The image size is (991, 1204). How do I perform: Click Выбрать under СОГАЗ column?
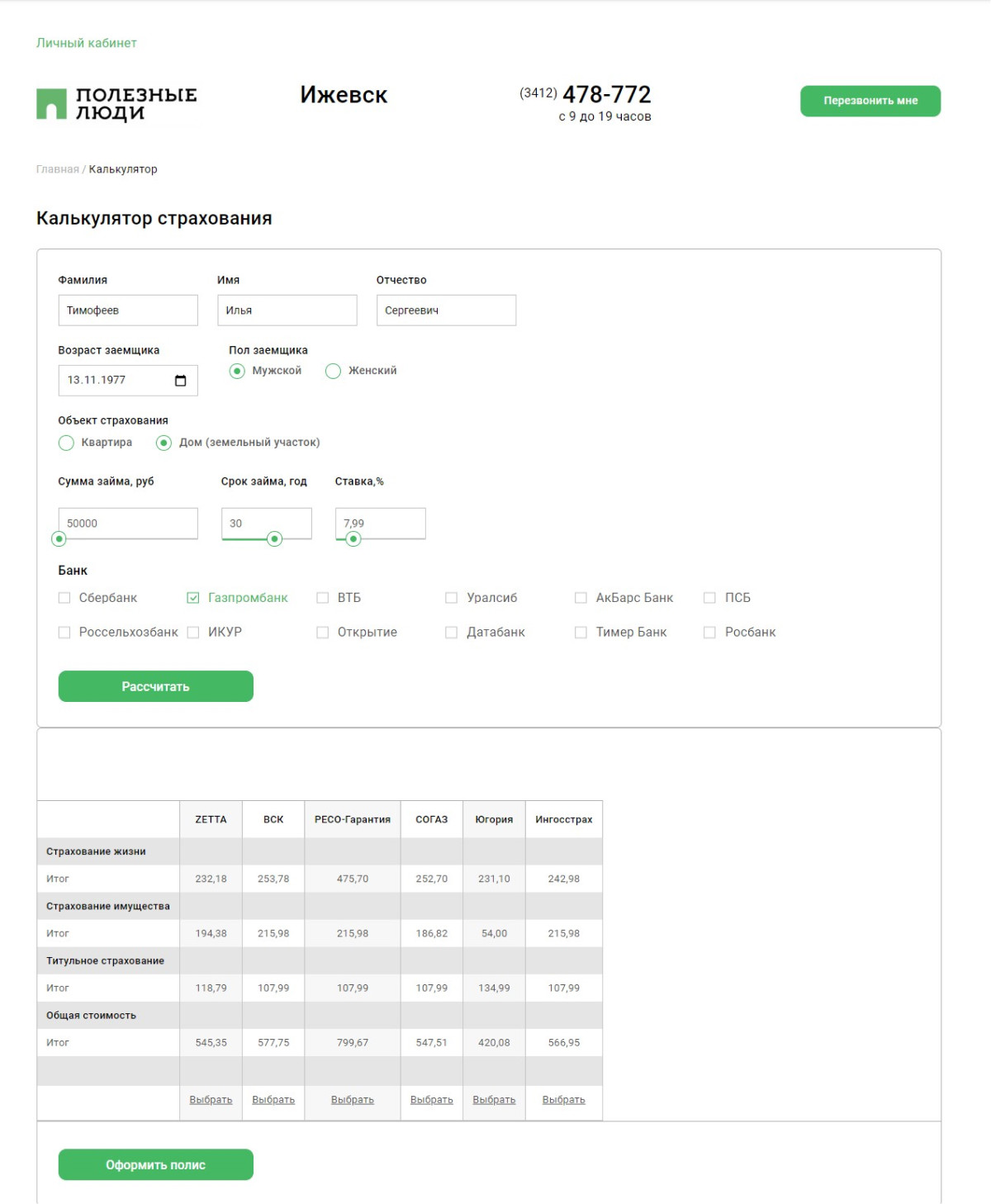[432, 1100]
